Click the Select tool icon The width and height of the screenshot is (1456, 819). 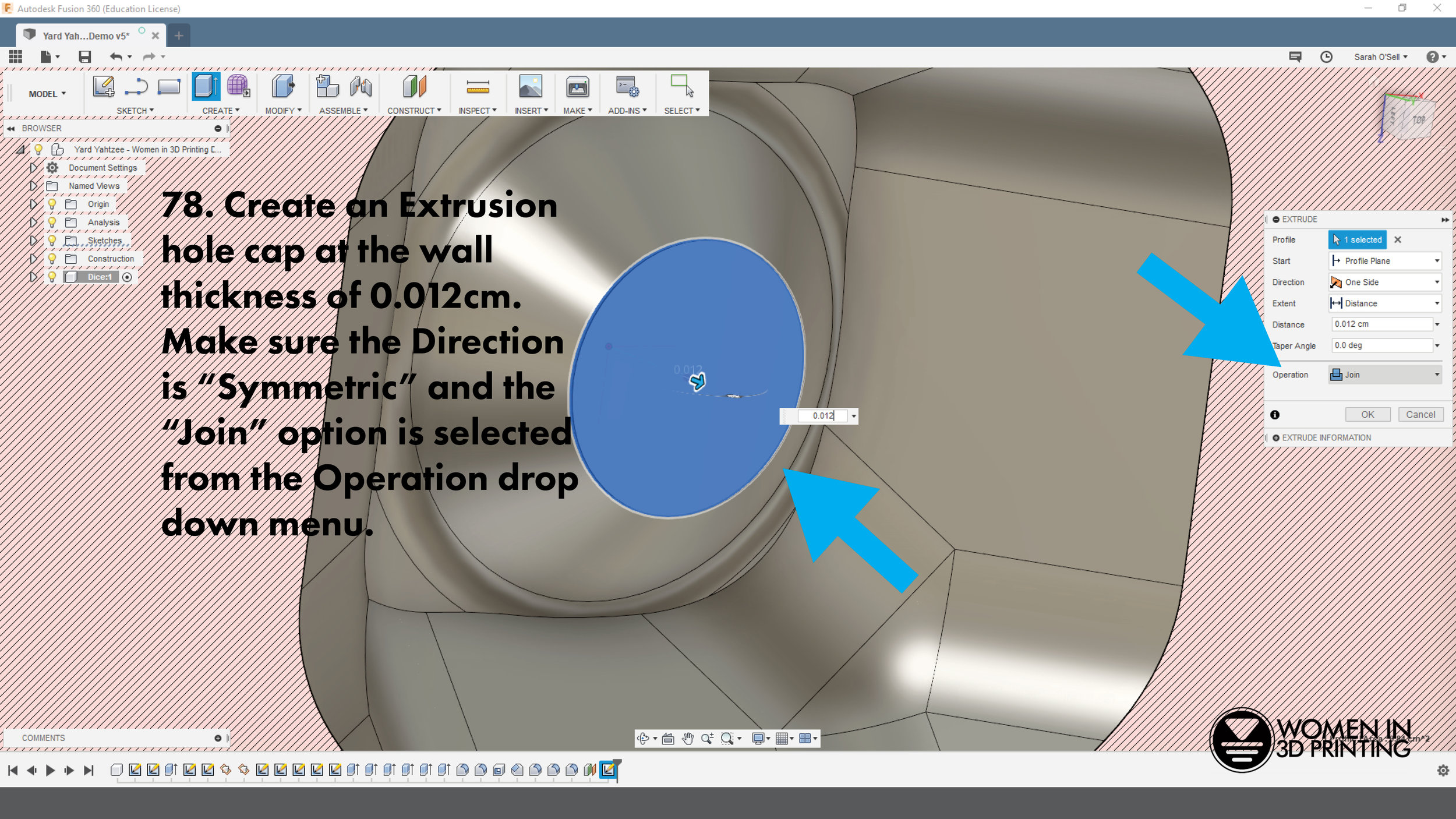pos(682,86)
